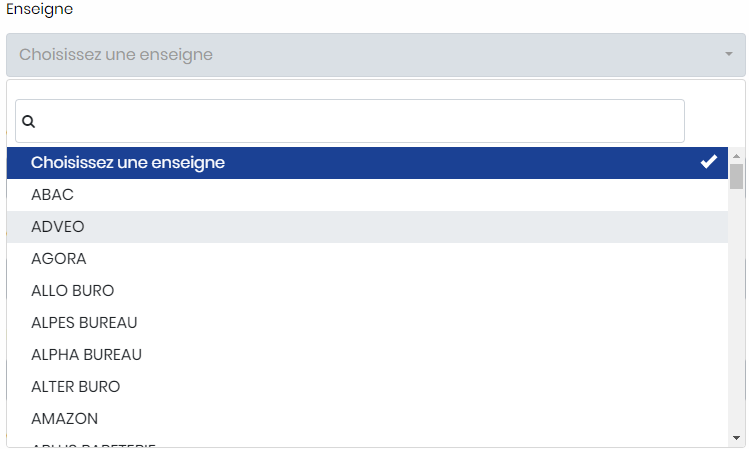The width and height of the screenshot is (749, 449).
Task: Click the partially visible option below AMAZON
Action: tap(367, 444)
